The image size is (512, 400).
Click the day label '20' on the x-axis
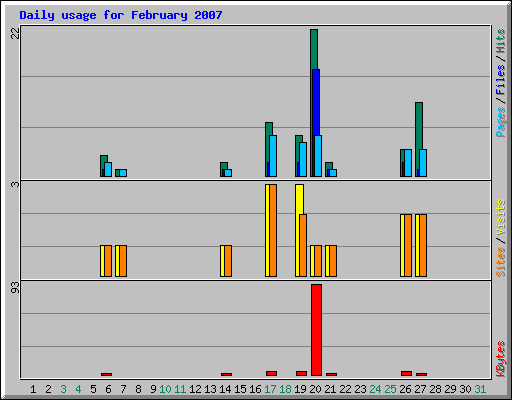(315, 389)
